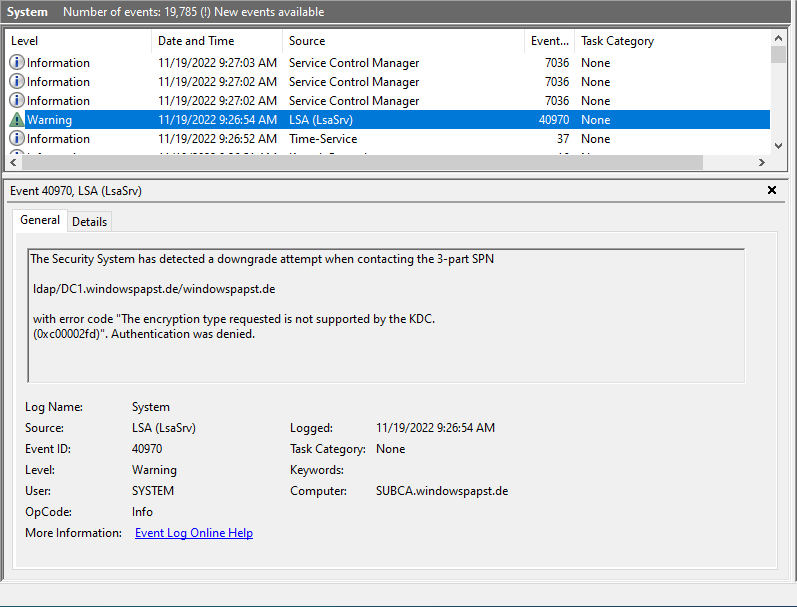Click the information icon on the Time-Service row

(16, 139)
